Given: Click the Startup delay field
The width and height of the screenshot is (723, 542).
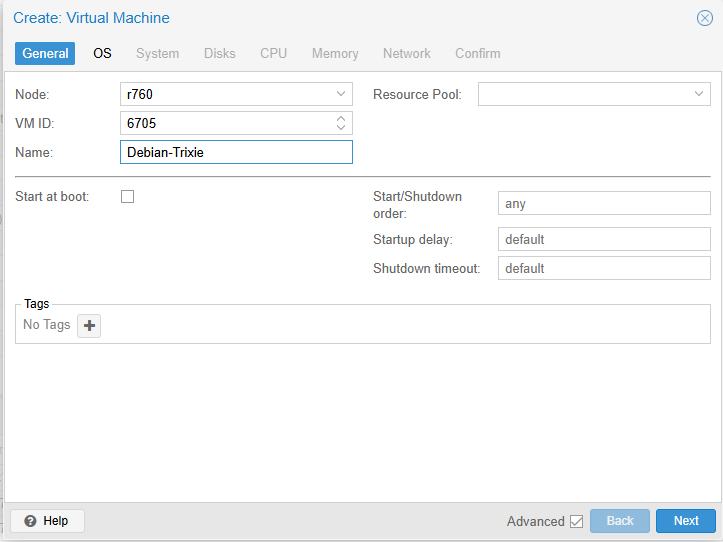Looking at the screenshot, I should [x=604, y=240].
